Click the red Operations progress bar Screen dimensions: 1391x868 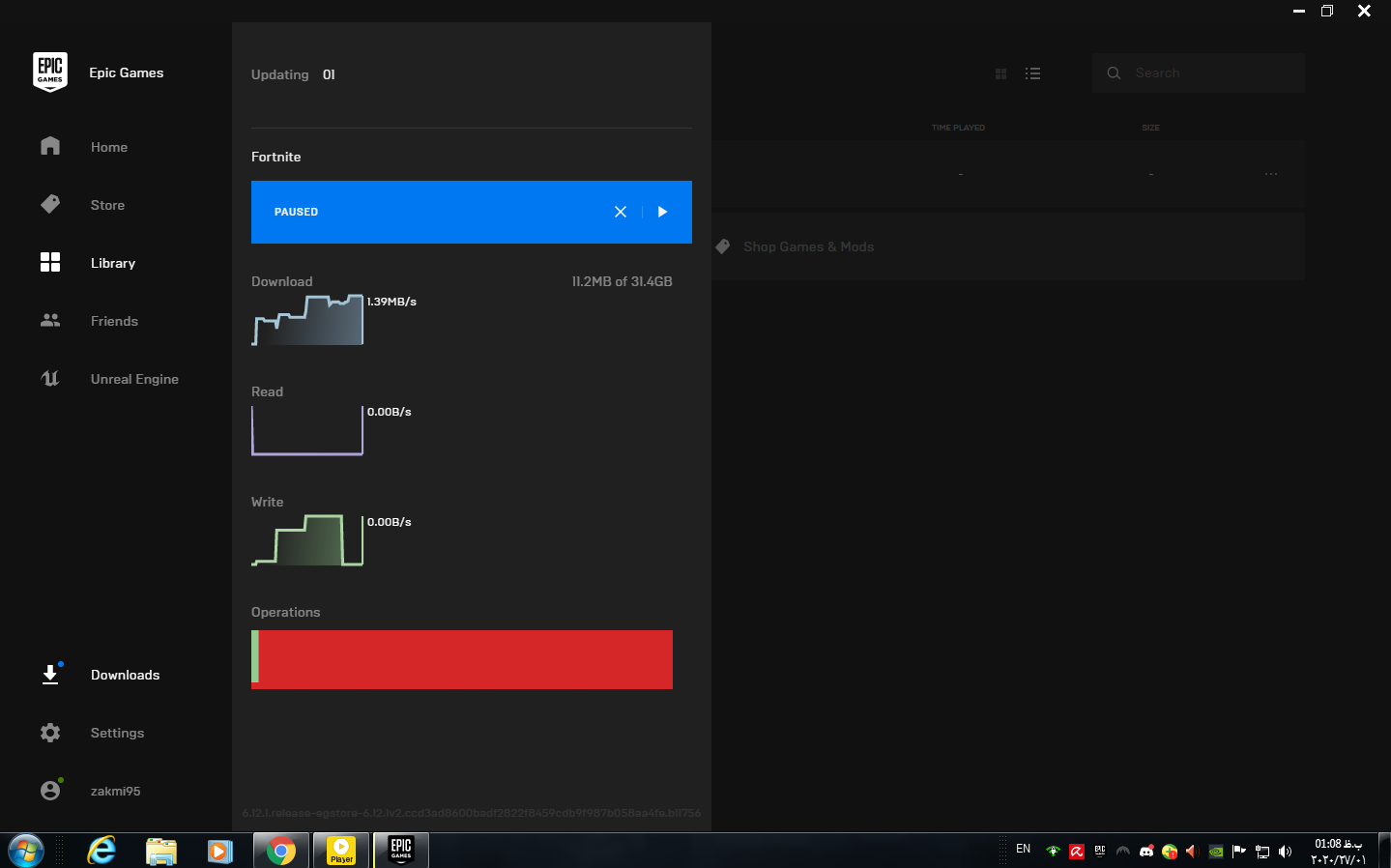point(464,659)
